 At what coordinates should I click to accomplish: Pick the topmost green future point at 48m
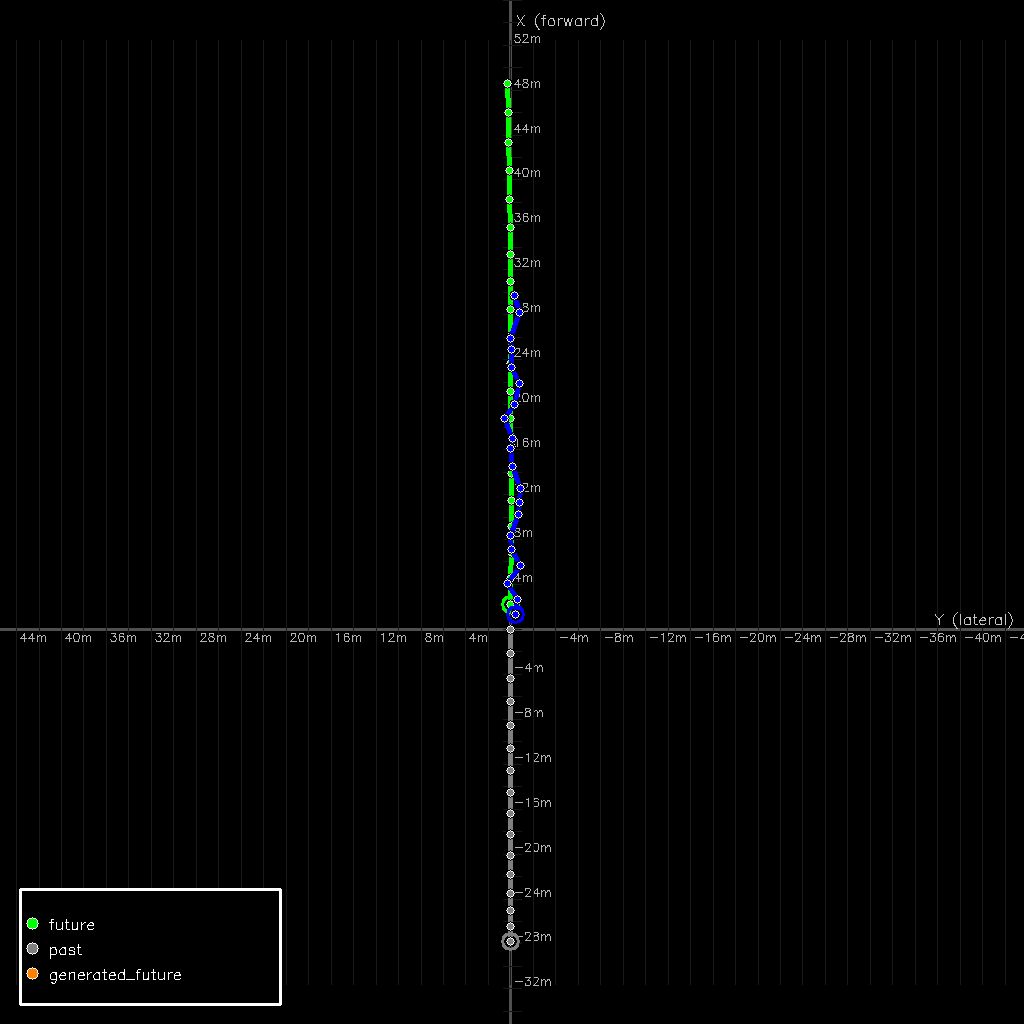coord(507,84)
